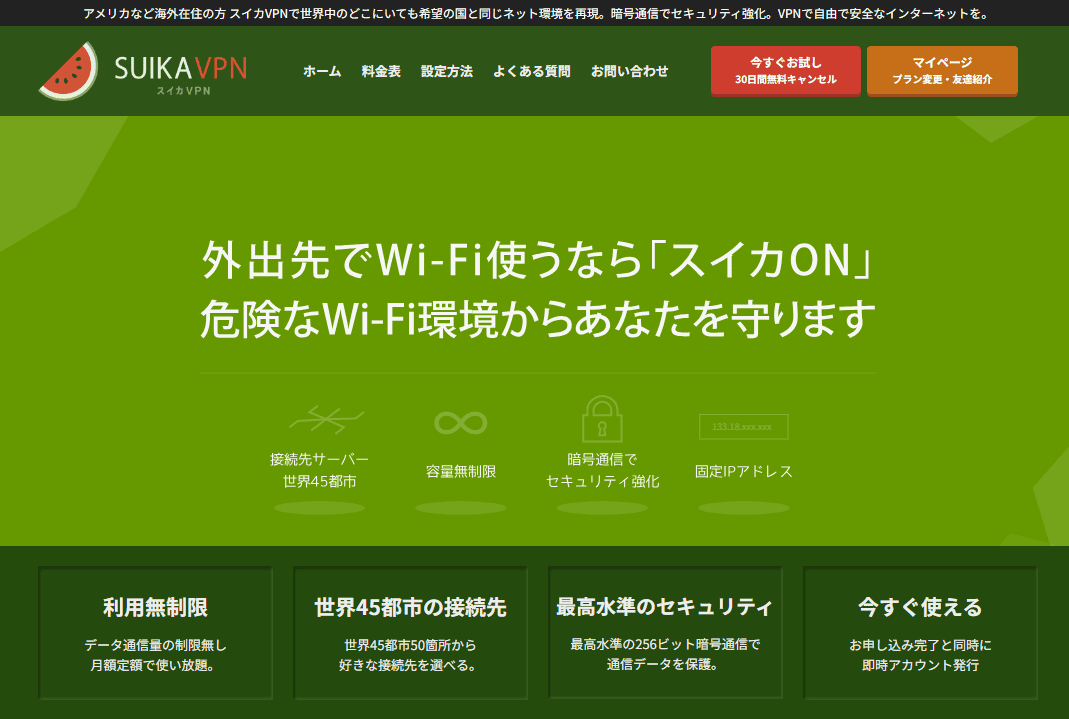Open the 料金表 pricing page
The height and width of the screenshot is (719, 1069).
(x=381, y=71)
